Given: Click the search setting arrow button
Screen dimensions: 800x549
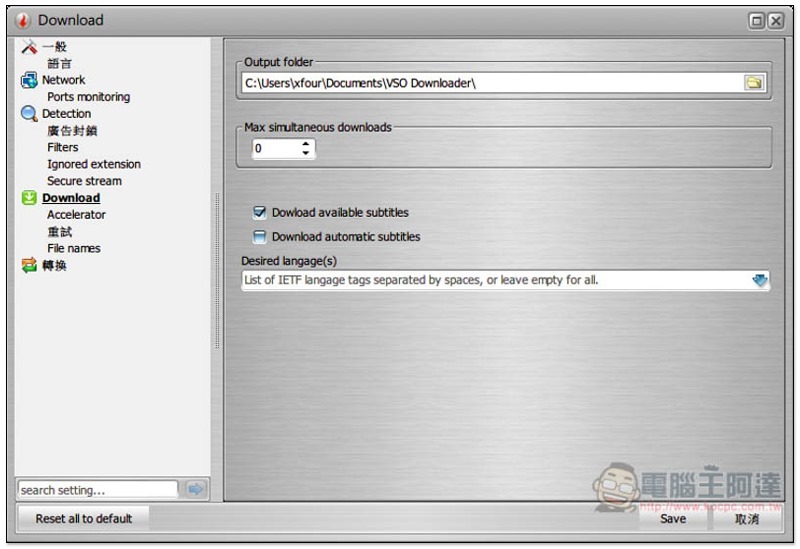Looking at the screenshot, I should point(195,489).
